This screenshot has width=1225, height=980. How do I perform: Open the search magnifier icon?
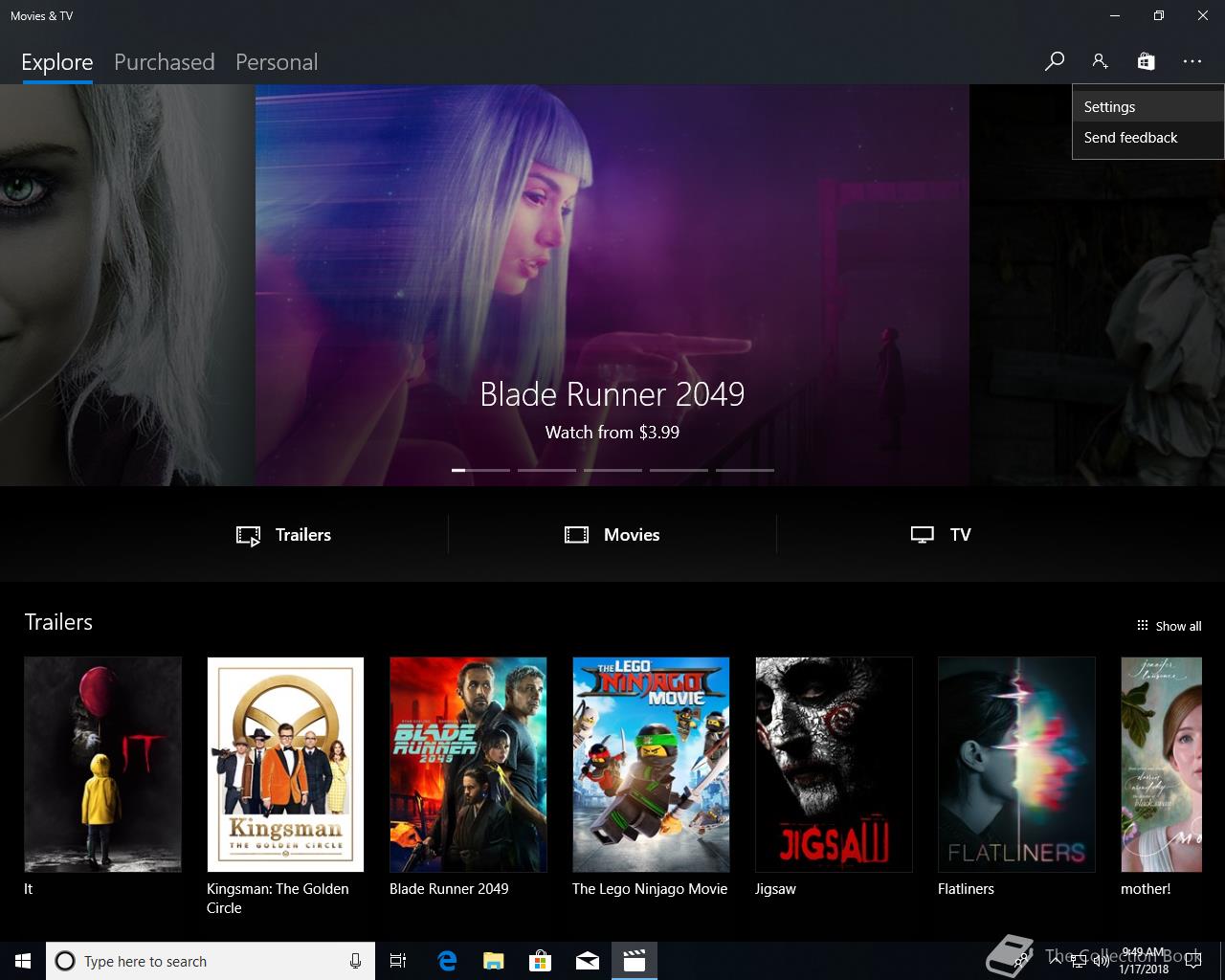(x=1054, y=61)
